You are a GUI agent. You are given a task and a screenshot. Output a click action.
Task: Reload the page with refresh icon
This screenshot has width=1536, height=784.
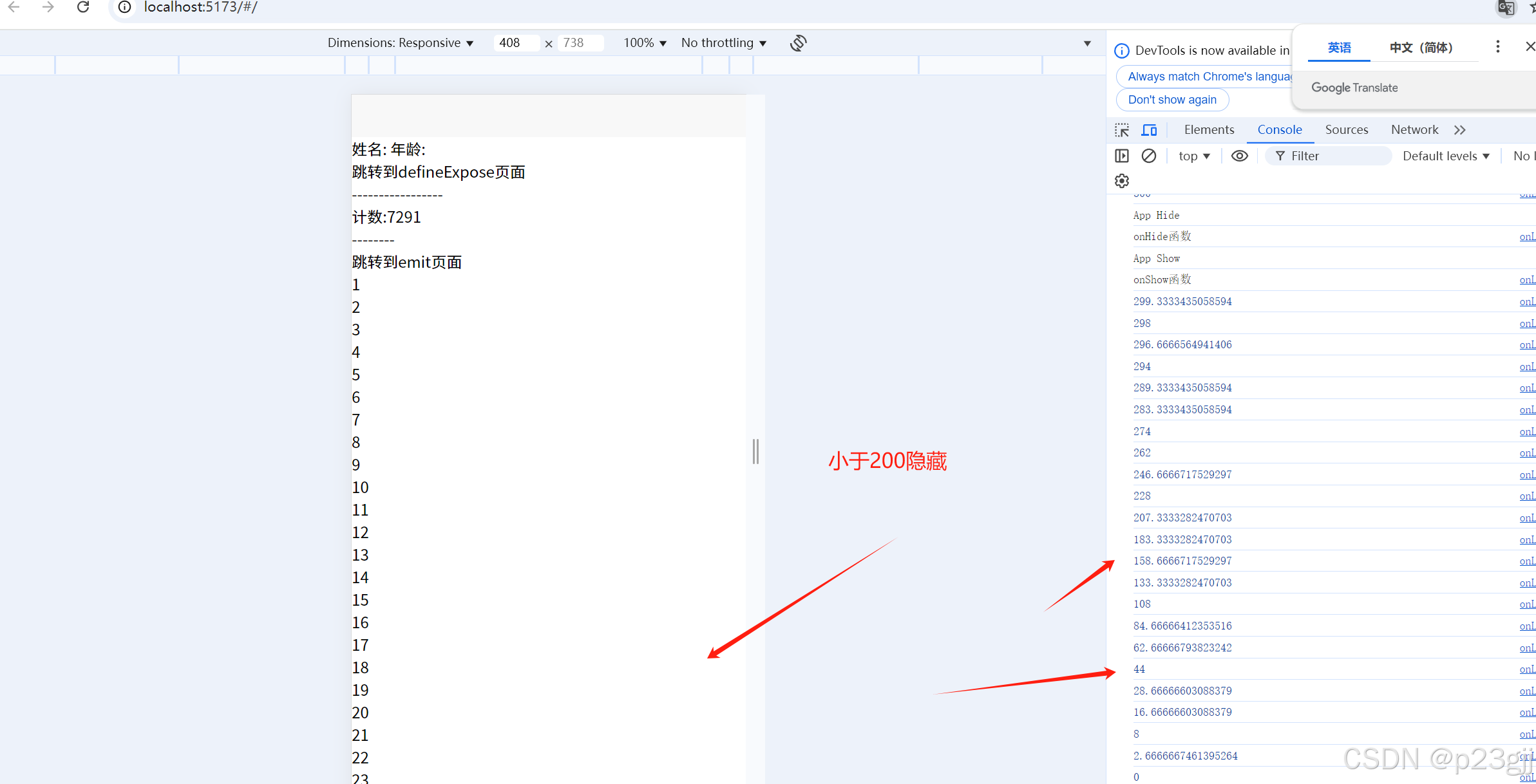pos(83,8)
